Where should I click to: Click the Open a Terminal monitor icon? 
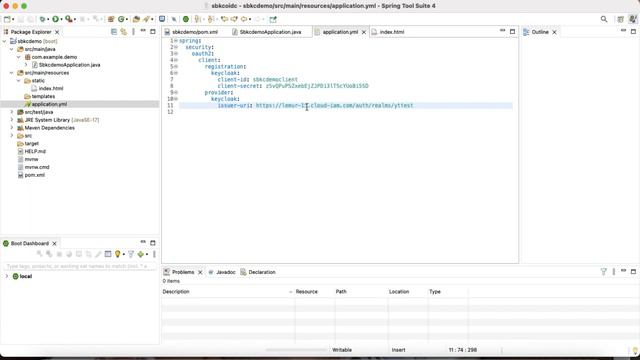[x=162, y=19]
